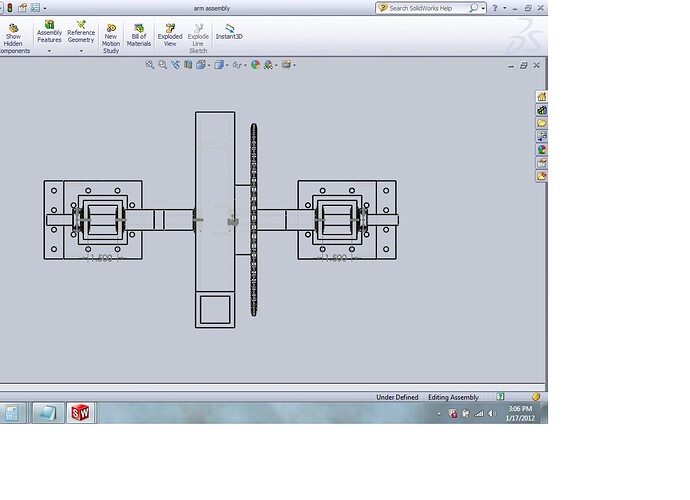Click yellow tag icon in status bar
The image size is (690, 500).
click(x=536, y=397)
